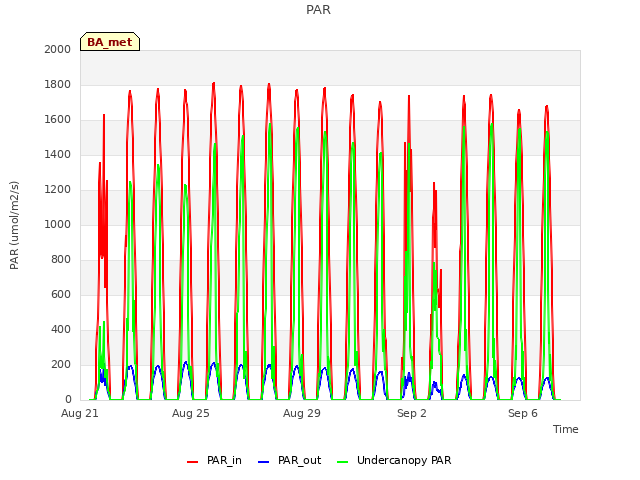The image size is (640, 480).
Task: Click the green Undercanopy PAR legend marker
Action: point(343,462)
